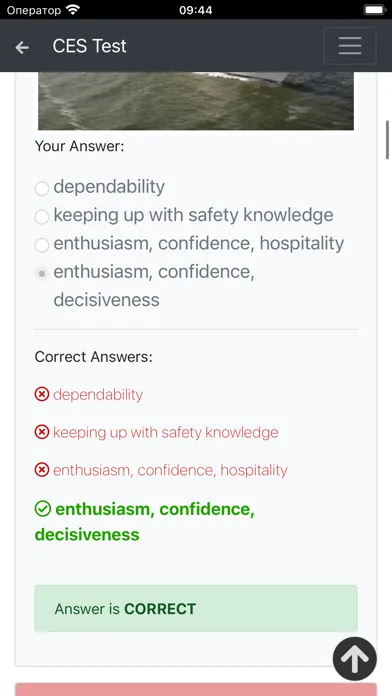
Task: Open the hamburger menu
Action: [350, 46]
